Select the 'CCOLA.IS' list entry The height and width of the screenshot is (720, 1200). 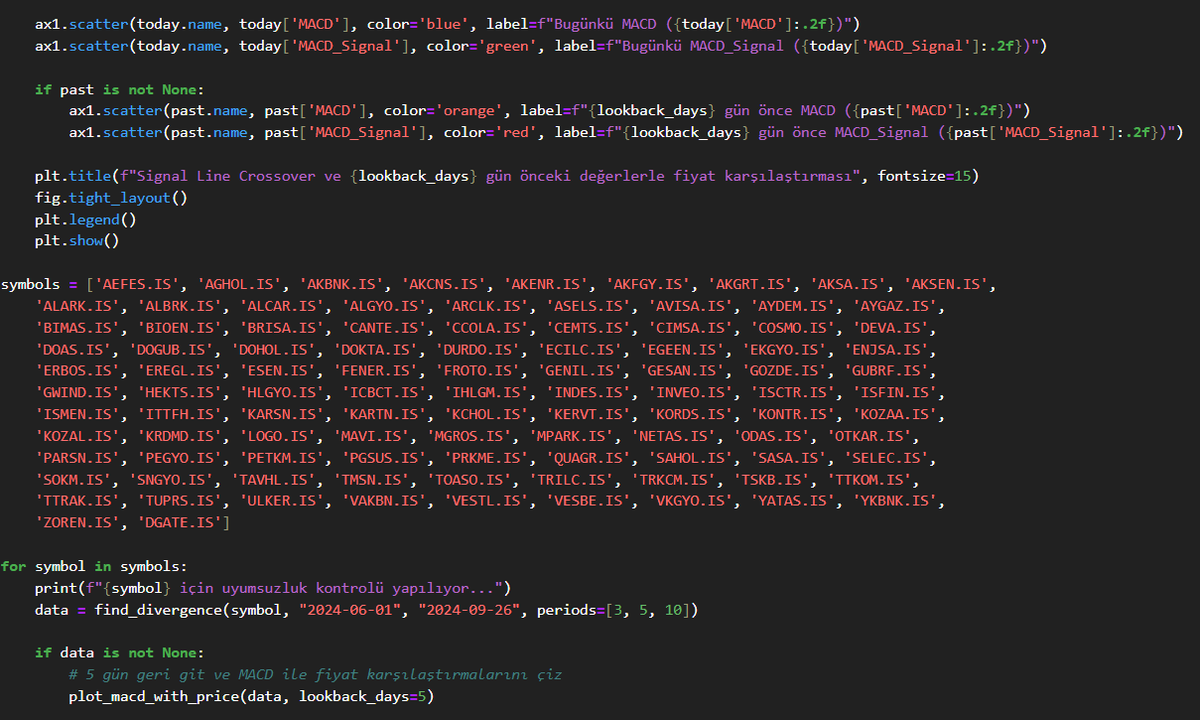487,327
